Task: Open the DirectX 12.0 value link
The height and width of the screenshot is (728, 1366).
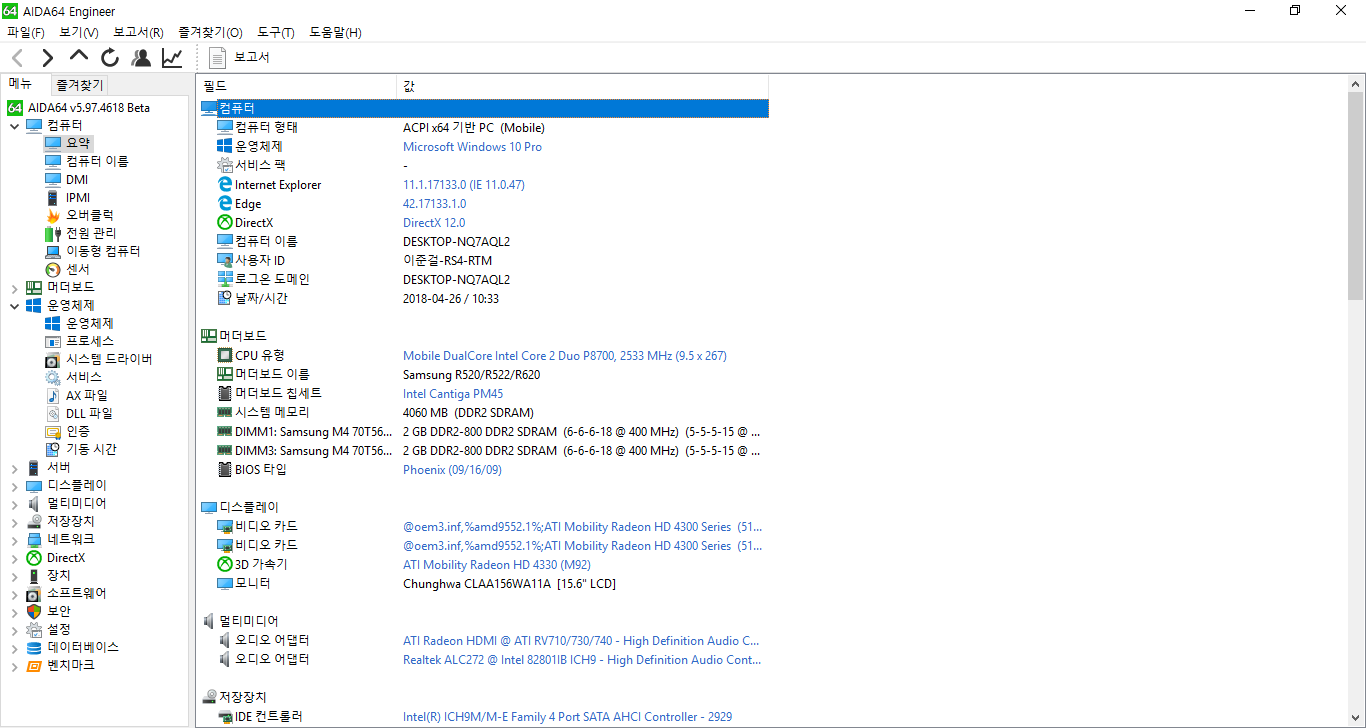Action: tap(434, 223)
